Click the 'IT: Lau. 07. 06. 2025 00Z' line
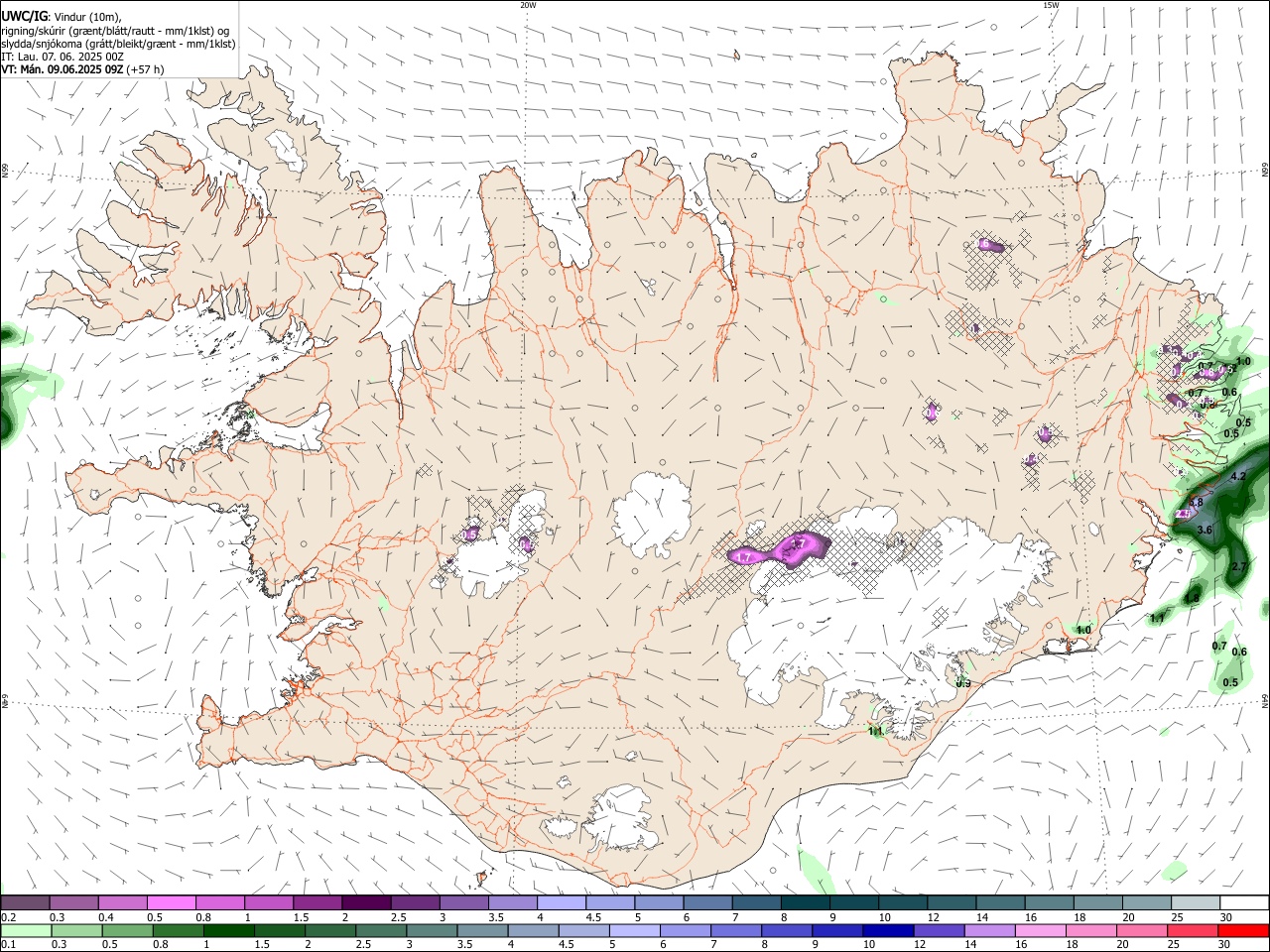Viewport: 1270px width, 952px height. click(63, 57)
